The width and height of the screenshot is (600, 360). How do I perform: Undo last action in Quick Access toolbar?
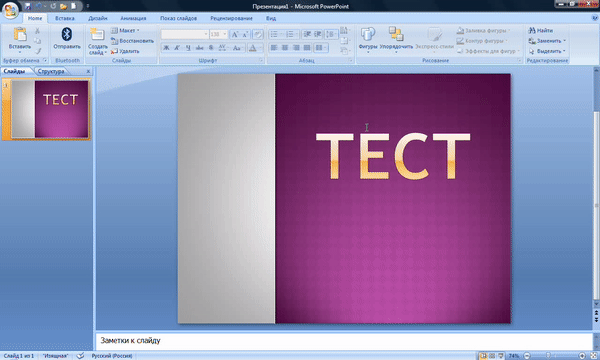pyautogui.click(x=39, y=7)
